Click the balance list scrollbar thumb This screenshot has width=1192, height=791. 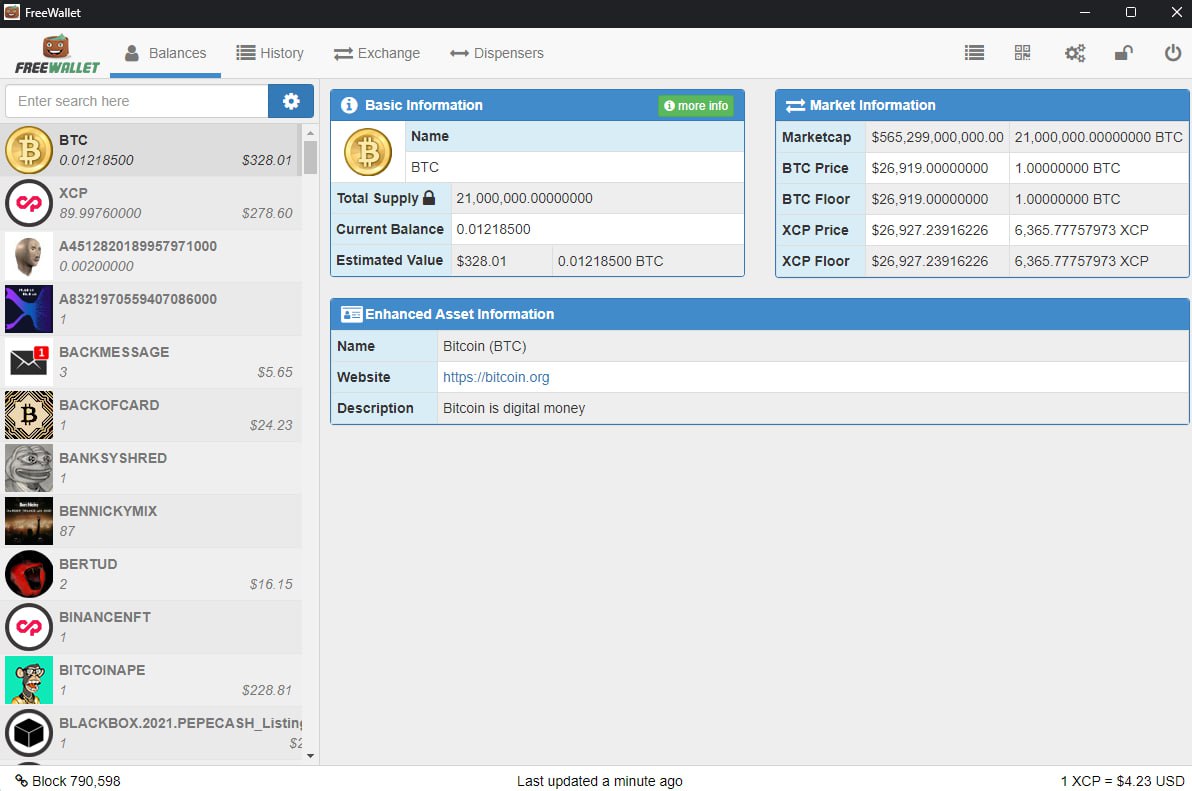[x=310, y=157]
